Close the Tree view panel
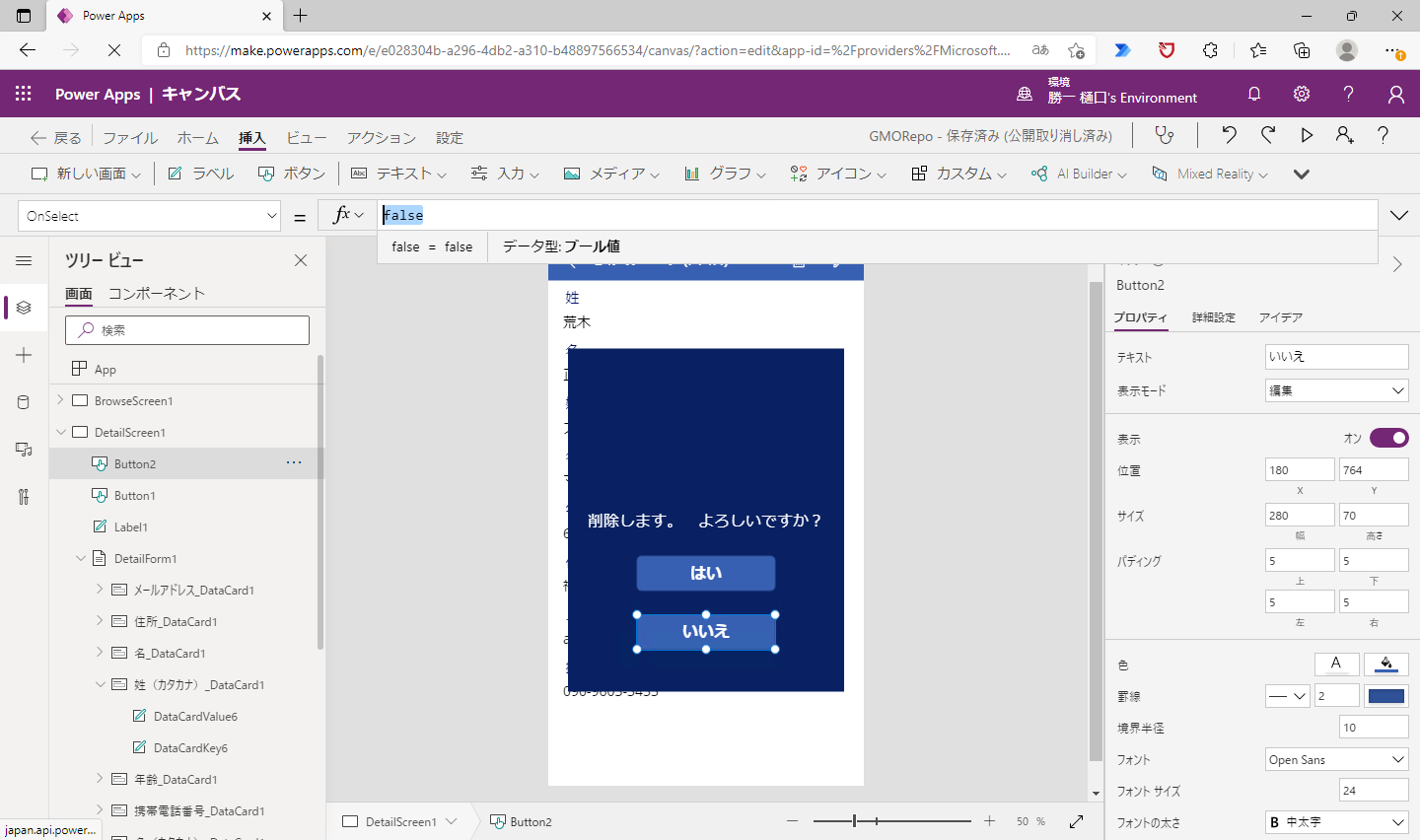This screenshot has height=840, width=1420. click(301, 260)
